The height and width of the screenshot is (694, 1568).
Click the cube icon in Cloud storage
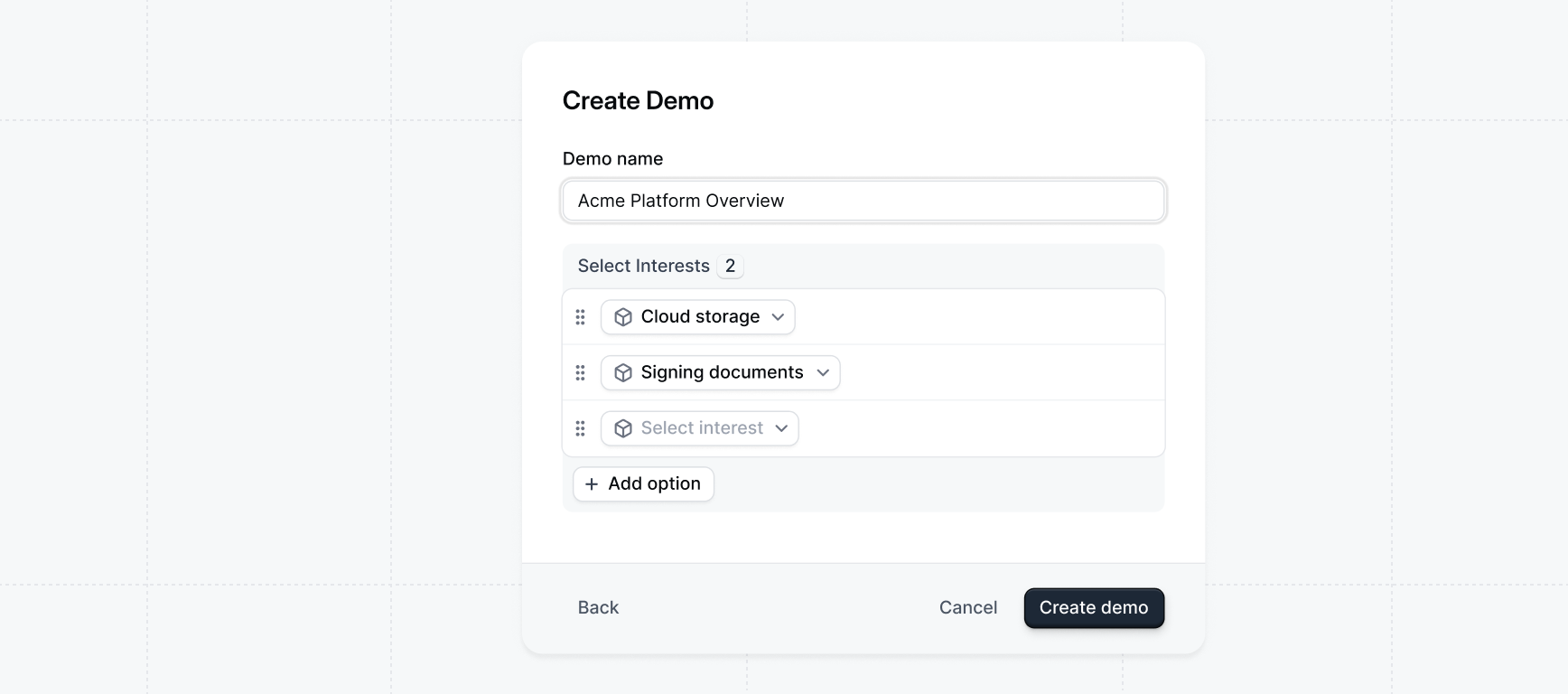623,317
